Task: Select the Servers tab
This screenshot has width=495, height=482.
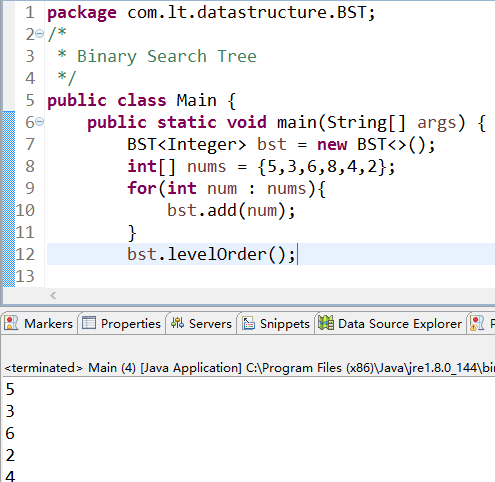Action: 201,323
